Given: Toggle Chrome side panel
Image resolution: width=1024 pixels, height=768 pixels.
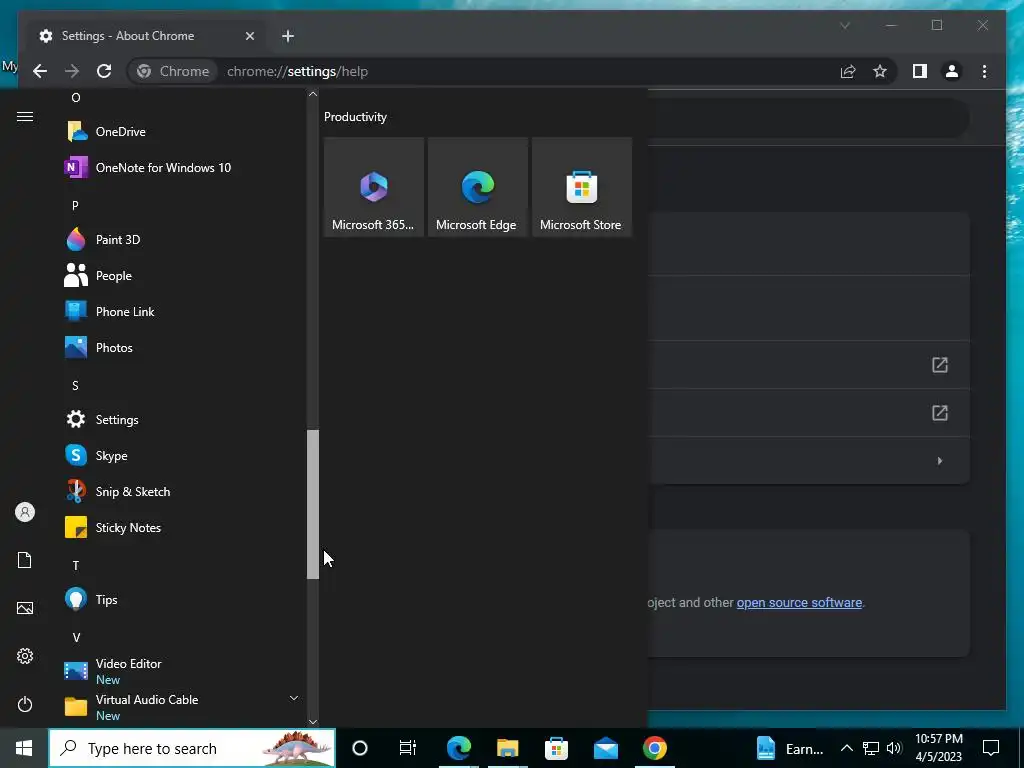Looking at the screenshot, I should coord(920,71).
